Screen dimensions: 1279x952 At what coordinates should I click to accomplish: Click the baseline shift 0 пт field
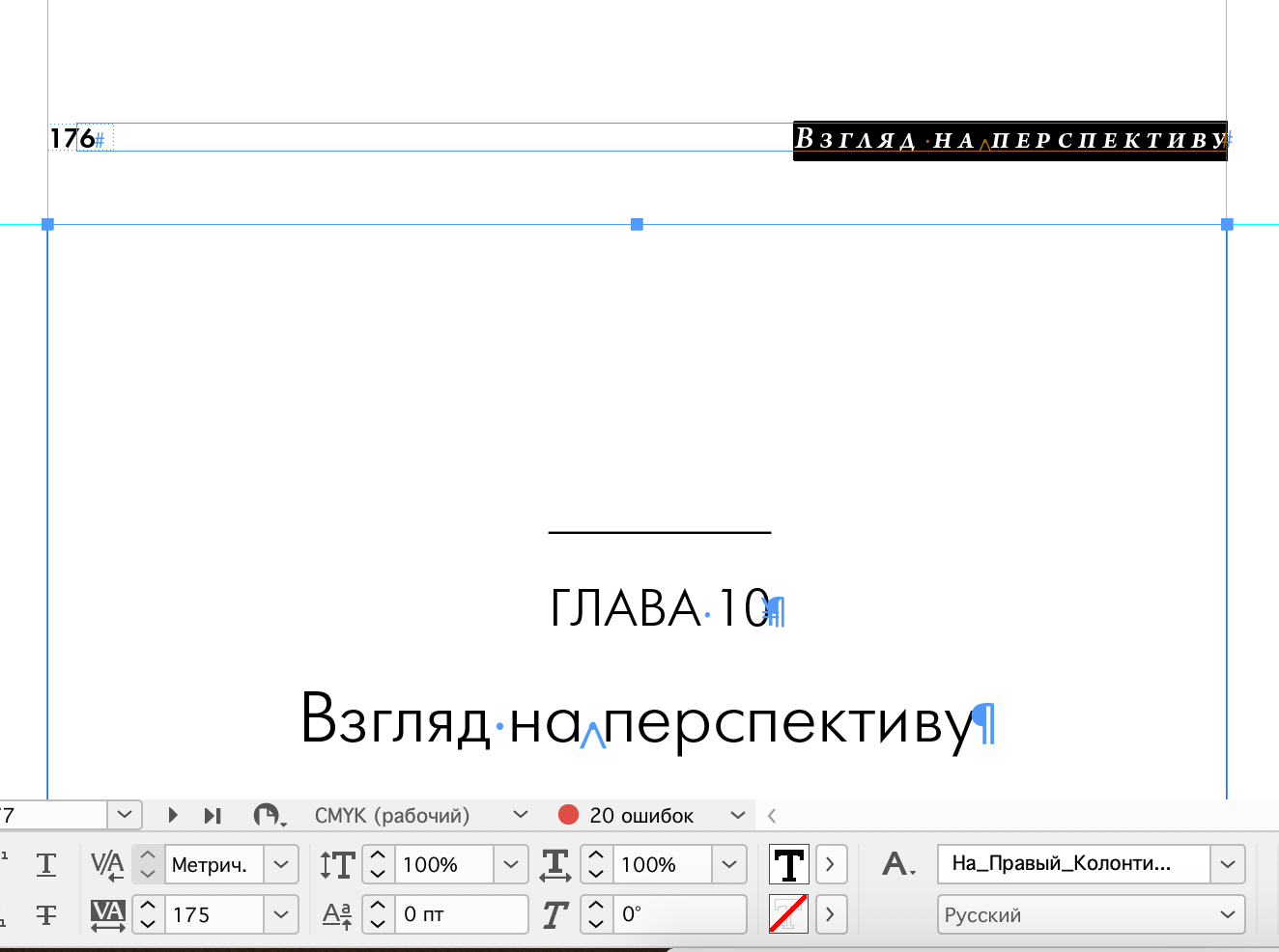coord(461,914)
